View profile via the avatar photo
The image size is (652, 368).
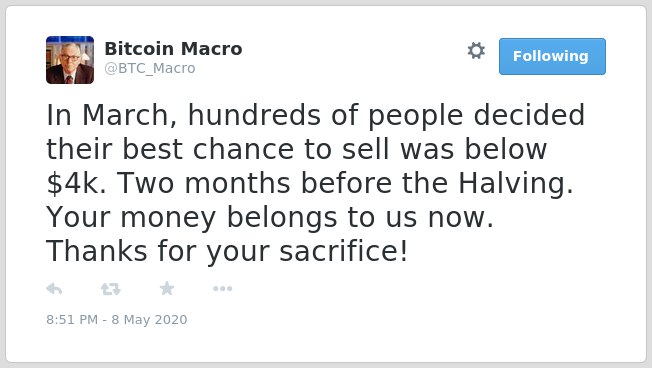70,60
